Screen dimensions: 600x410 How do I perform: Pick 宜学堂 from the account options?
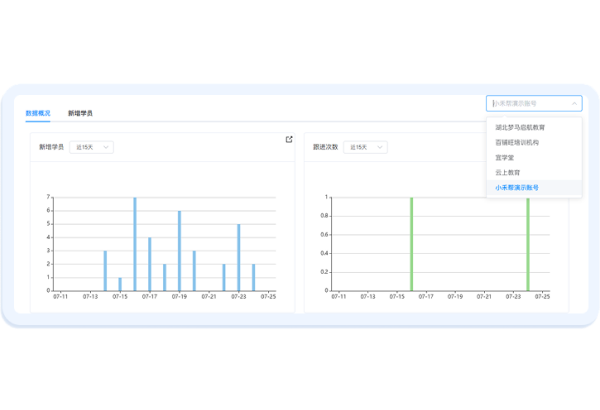pyautogui.click(x=507, y=157)
